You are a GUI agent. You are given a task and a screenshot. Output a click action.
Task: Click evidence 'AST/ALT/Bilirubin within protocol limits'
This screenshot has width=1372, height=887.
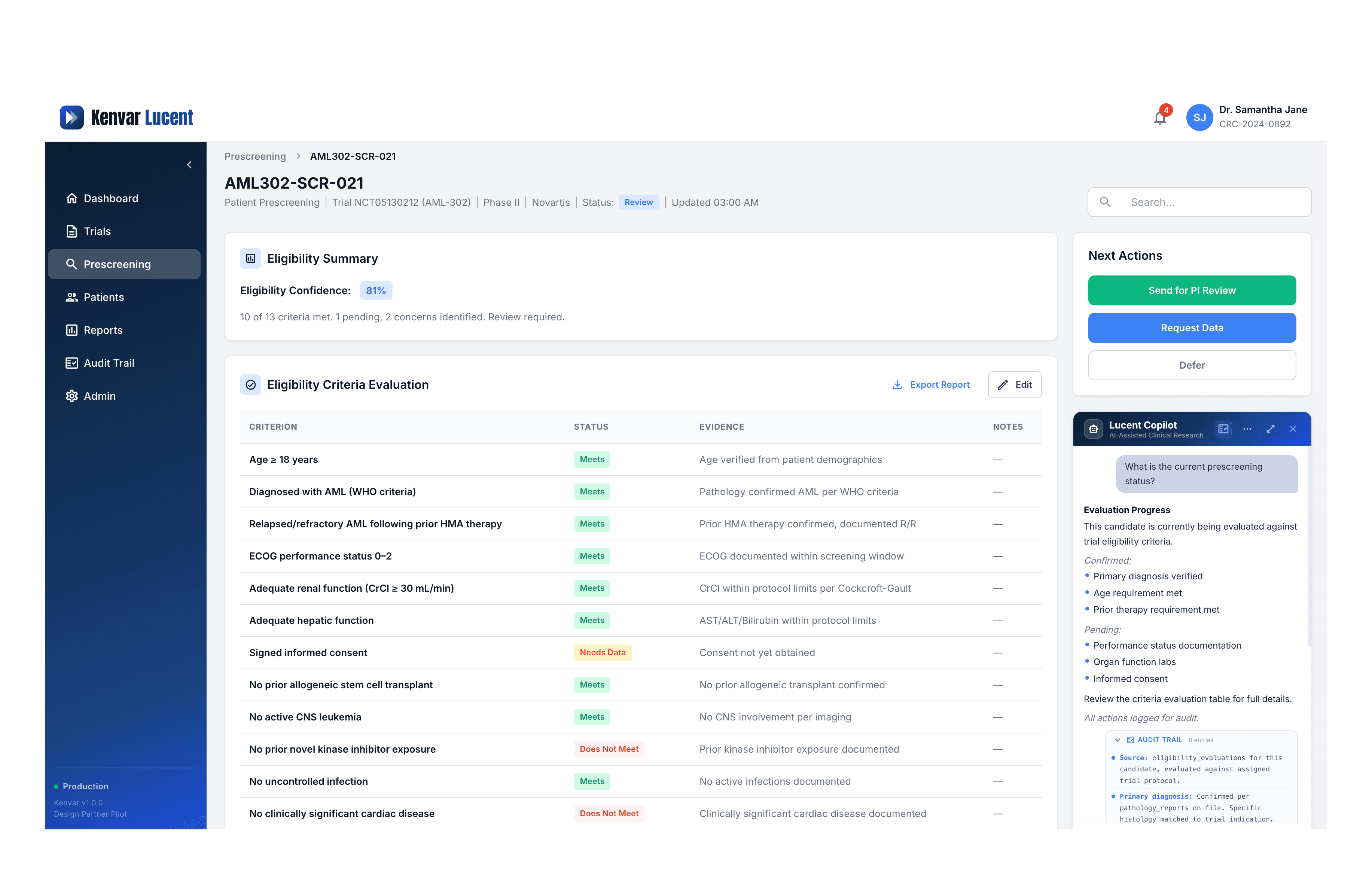(x=787, y=621)
